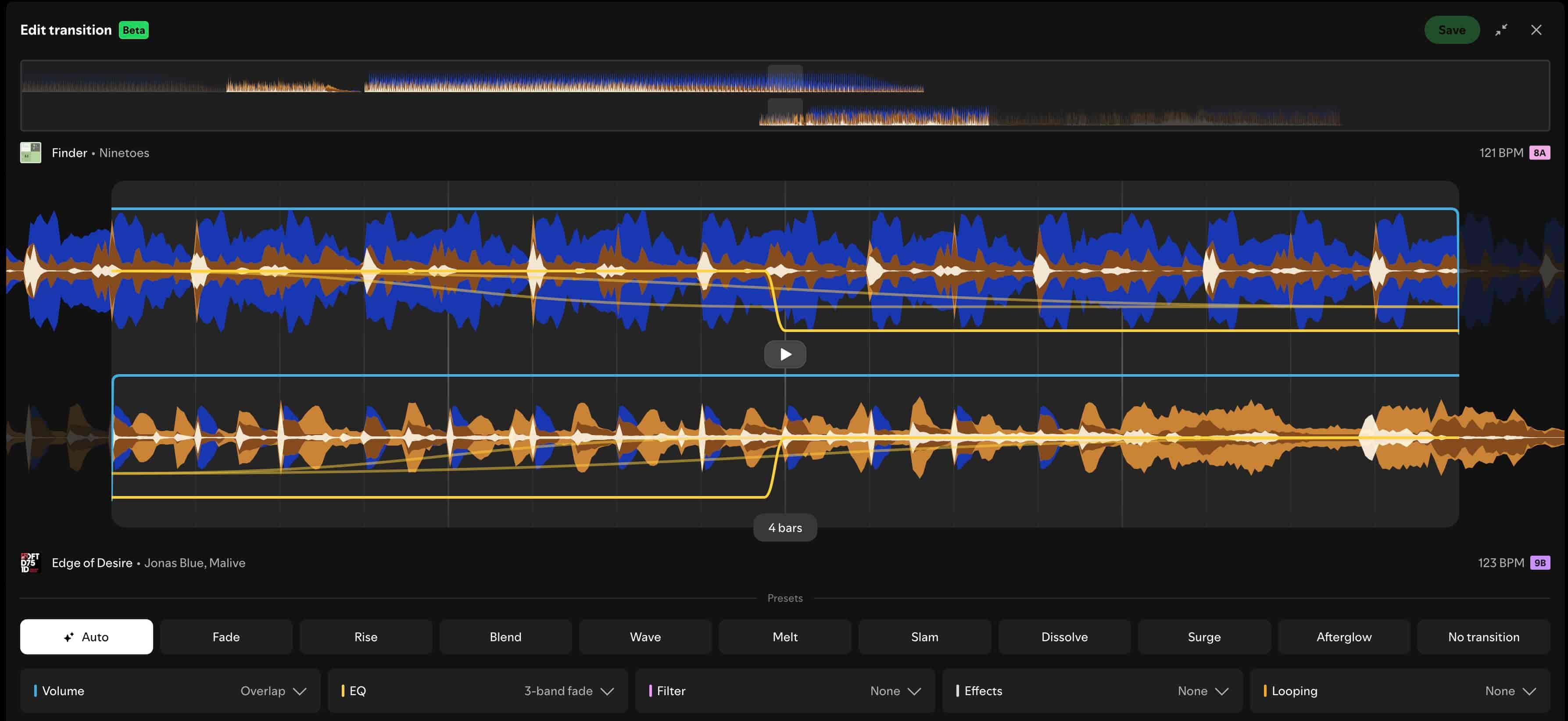Choose the Fade preset
1568x721 pixels.
tap(226, 636)
